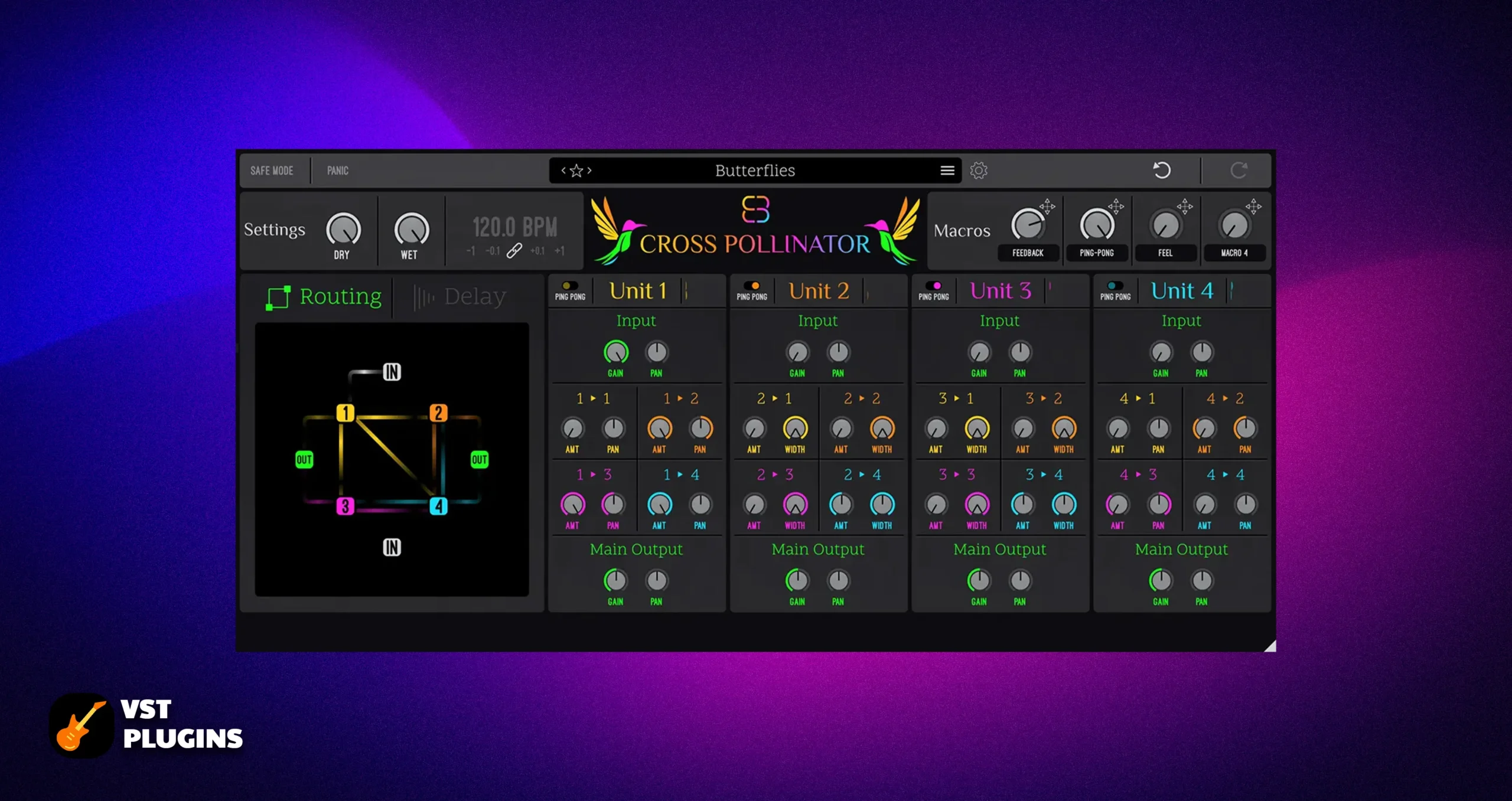Screen dimensions: 1512x801
Task: Go to next preset arrow
Action: click(589, 171)
